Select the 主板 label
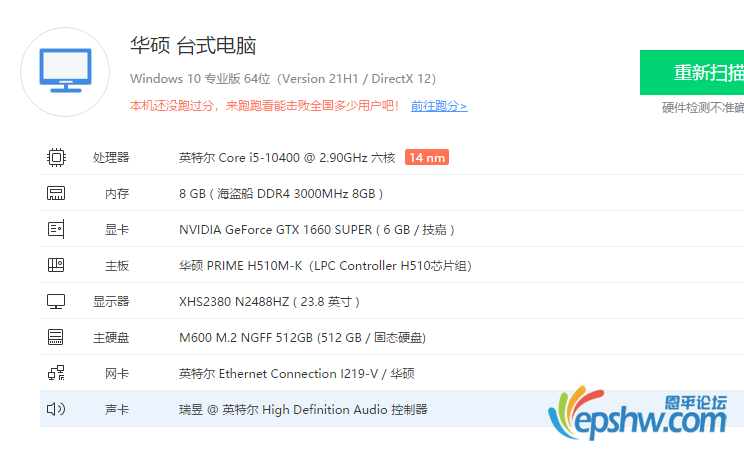Viewport: 744px width, 451px height. pos(117,266)
